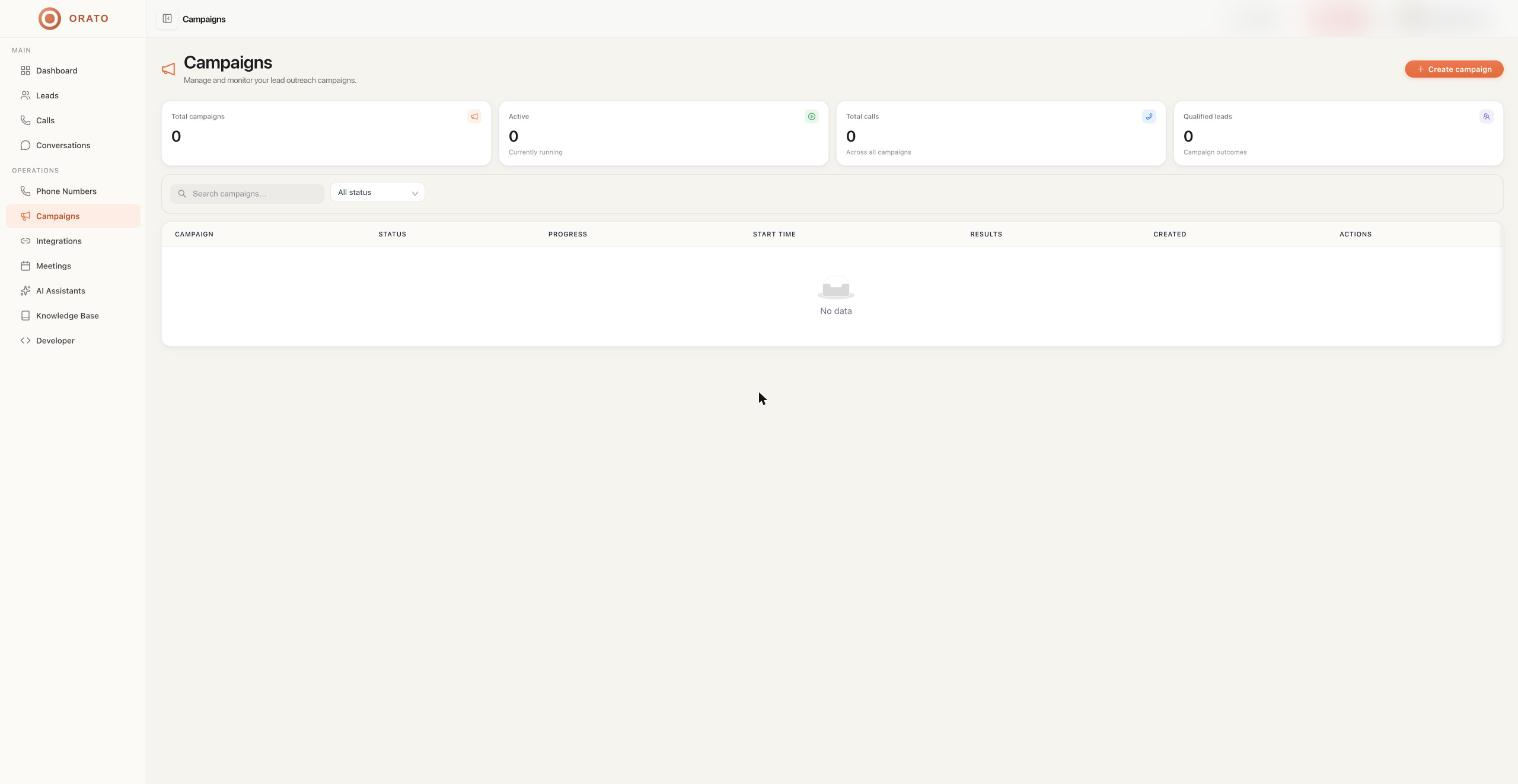Click the Qualified leads user icon
Image resolution: width=1518 pixels, height=784 pixels.
(1486, 117)
